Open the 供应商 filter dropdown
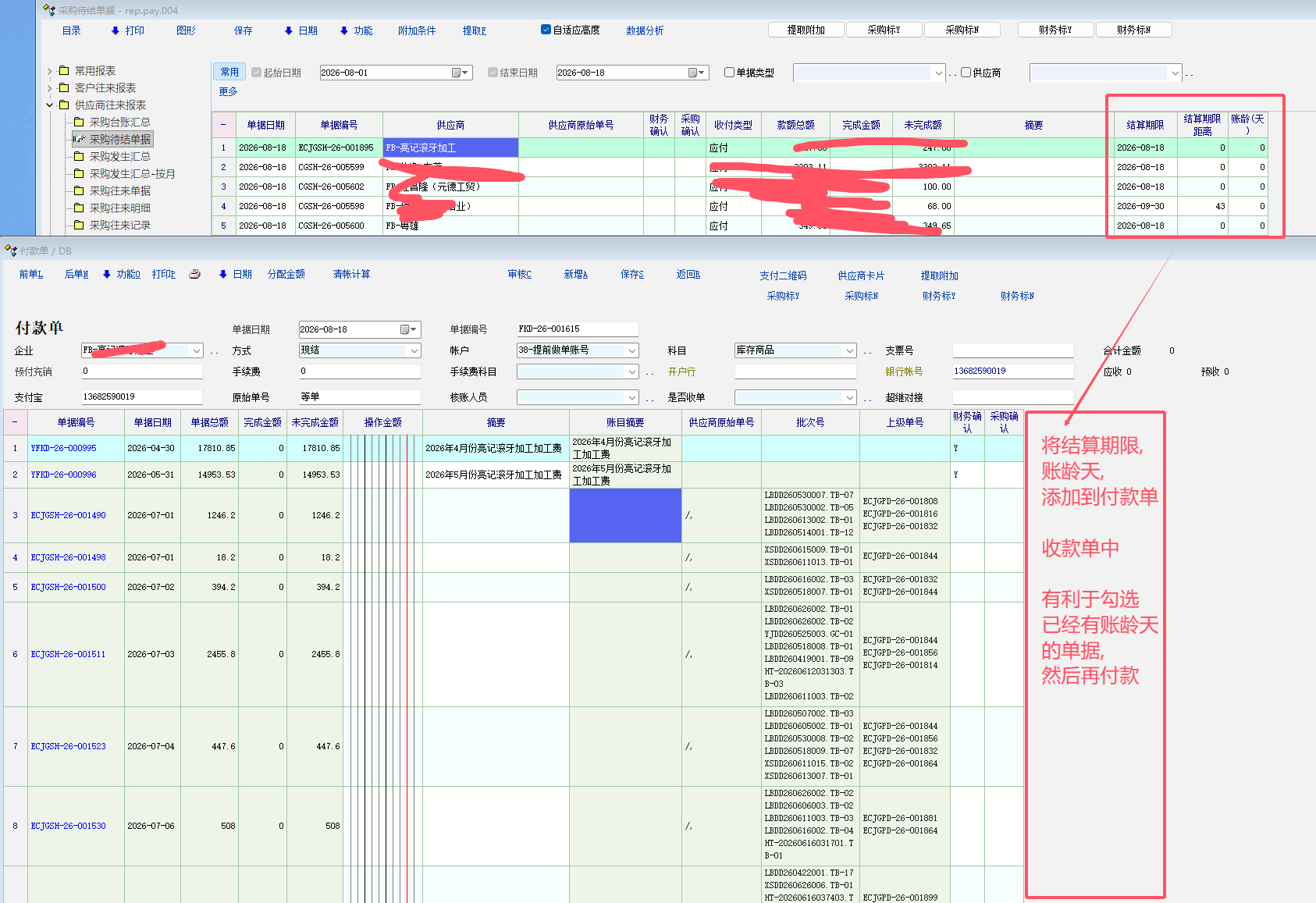 click(x=1175, y=73)
